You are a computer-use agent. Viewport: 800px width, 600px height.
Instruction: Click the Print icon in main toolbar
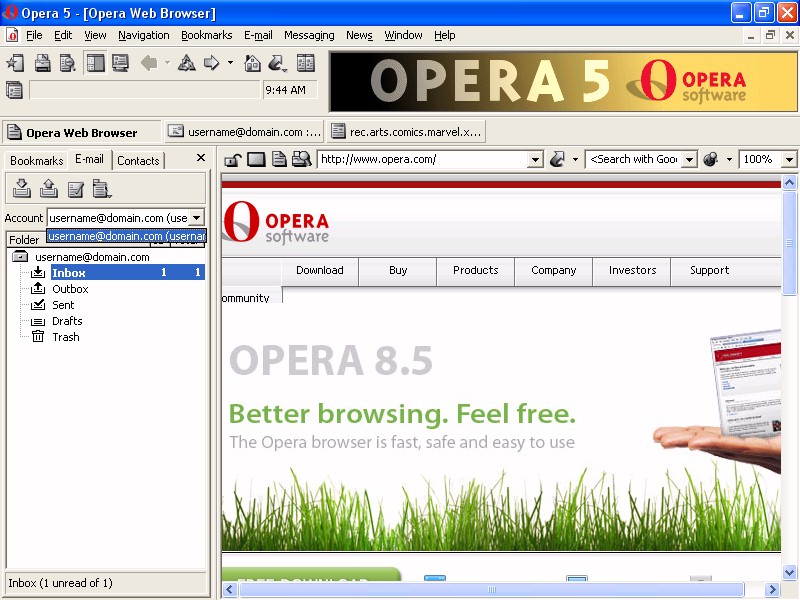pyautogui.click(x=42, y=63)
